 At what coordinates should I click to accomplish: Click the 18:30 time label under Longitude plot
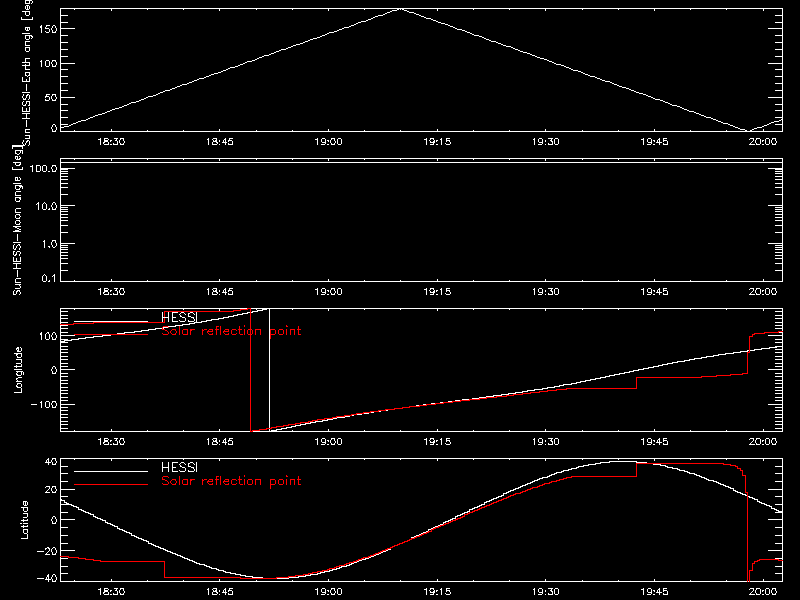click(x=111, y=441)
